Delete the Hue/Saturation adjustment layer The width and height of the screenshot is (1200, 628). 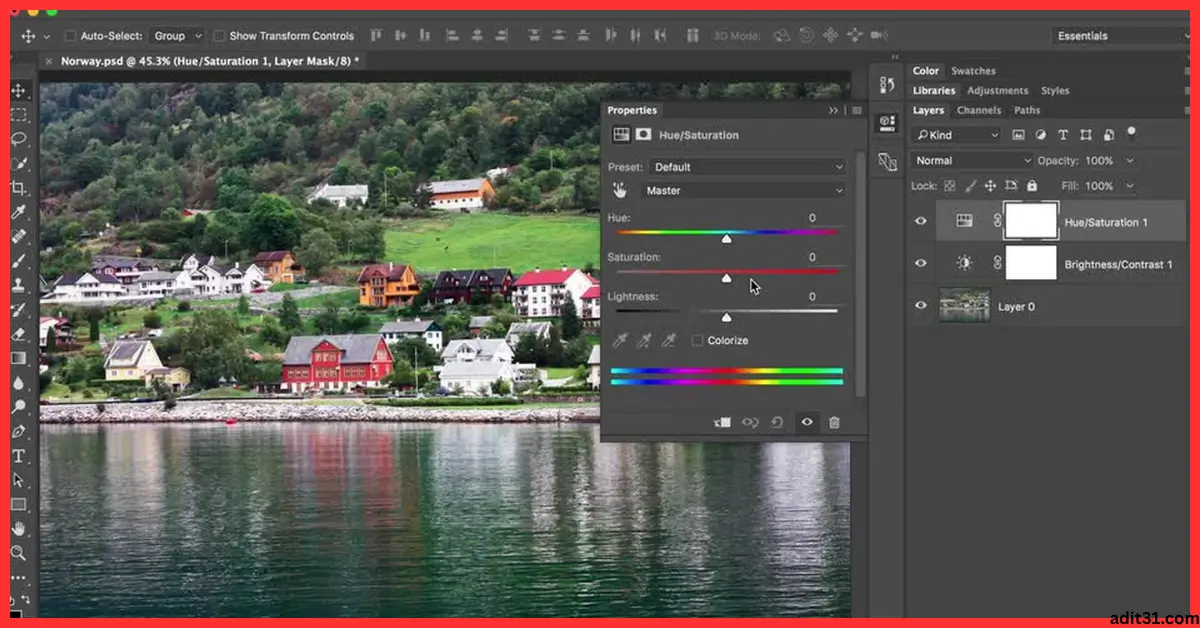pyautogui.click(x=835, y=422)
